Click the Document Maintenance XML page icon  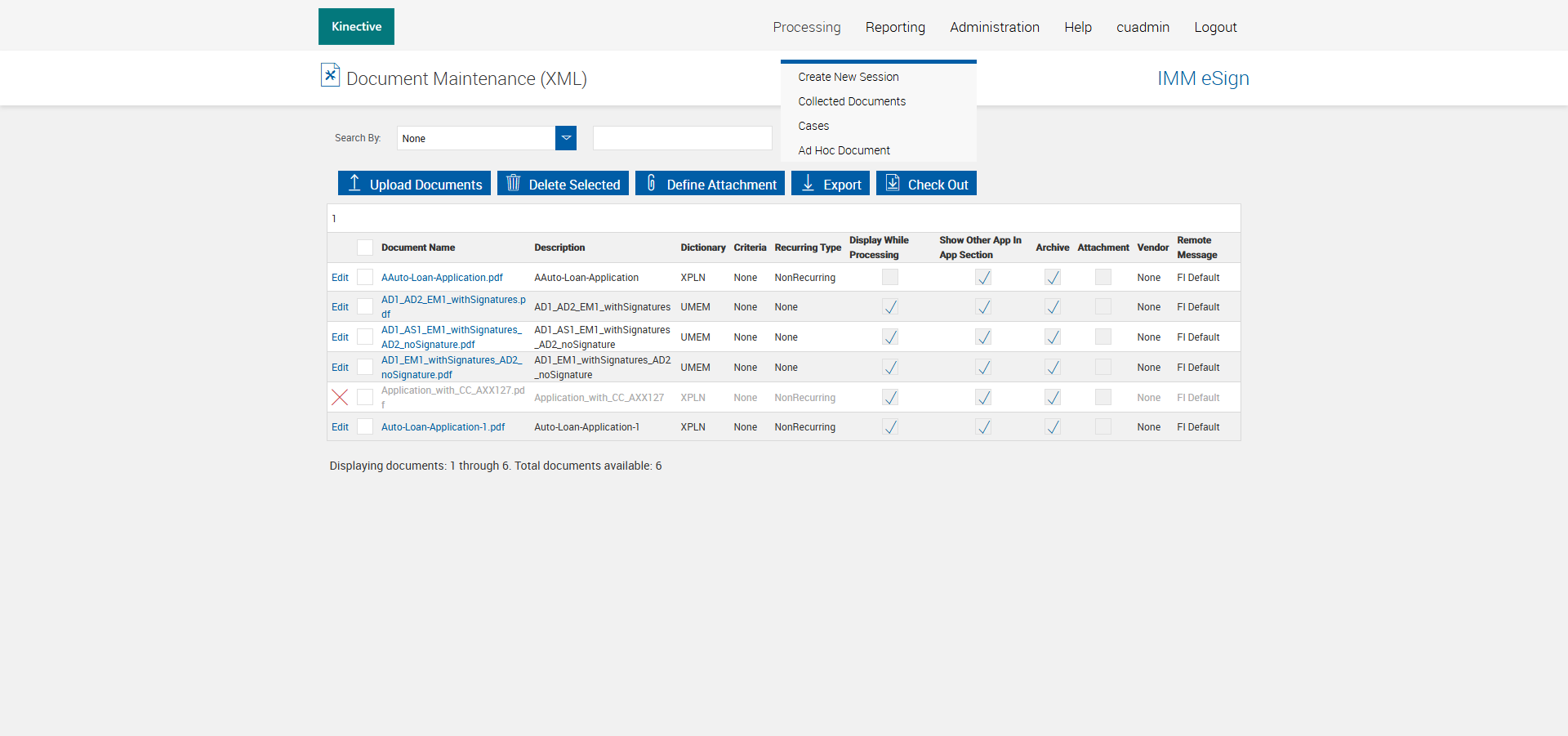click(x=330, y=75)
